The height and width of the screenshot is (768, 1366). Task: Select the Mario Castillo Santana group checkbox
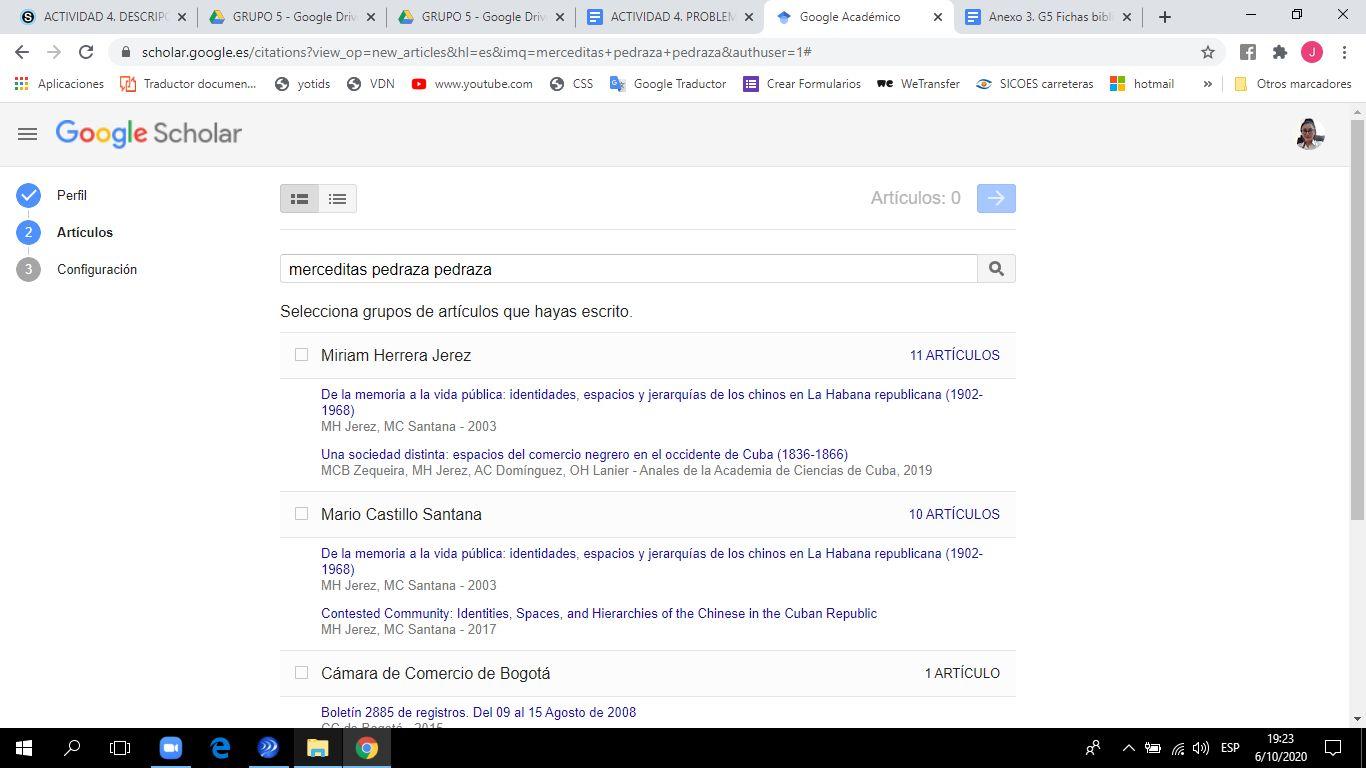(x=301, y=513)
